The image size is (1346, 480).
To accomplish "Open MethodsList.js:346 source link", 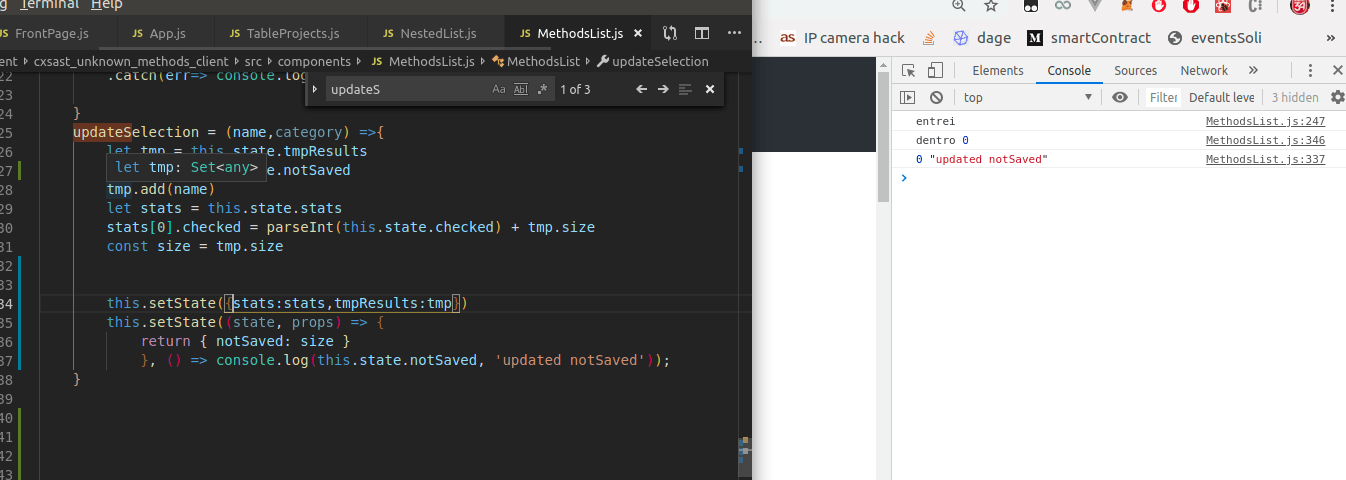I will coord(1265,140).
